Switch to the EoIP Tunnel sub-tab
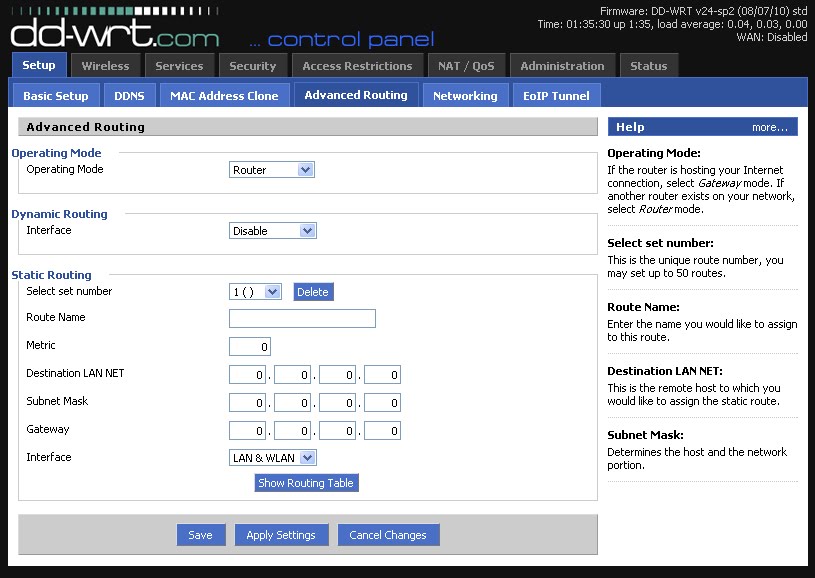Image resolution: width=815 pixels, height=578 pixels. (557, 96)
